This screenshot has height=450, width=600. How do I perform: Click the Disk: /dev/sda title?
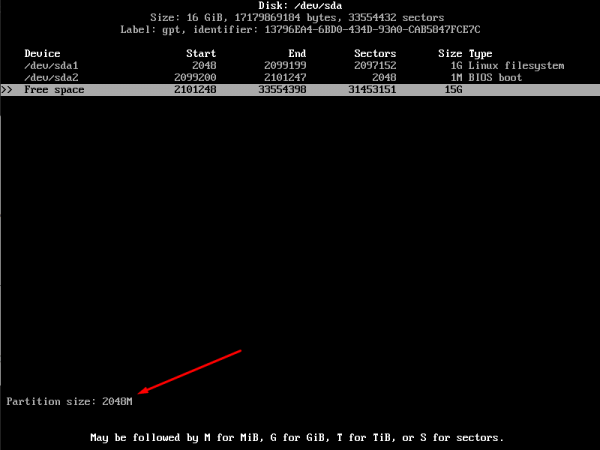(300, 5)
